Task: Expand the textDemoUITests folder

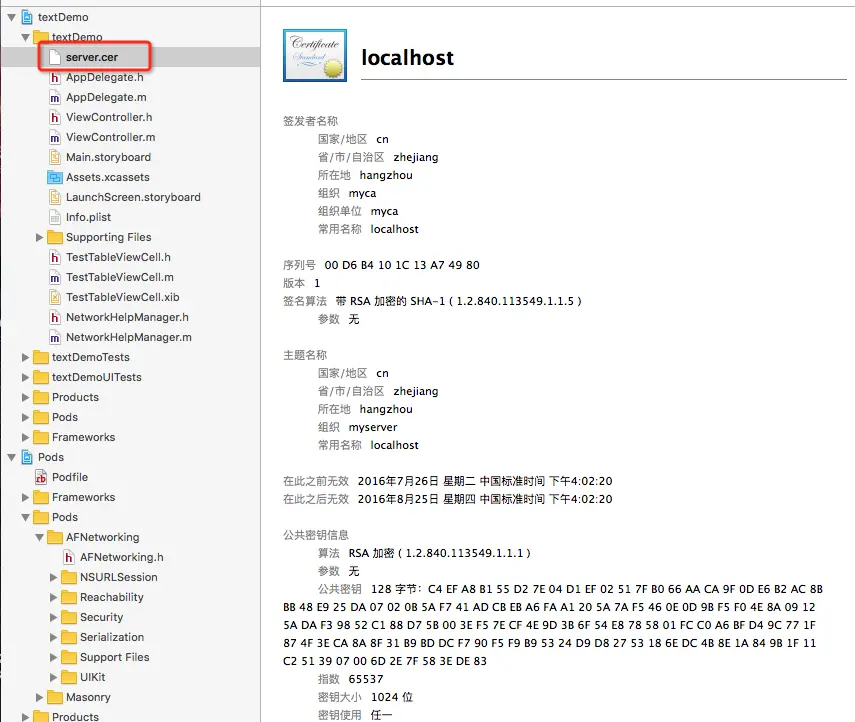Action: [25, 377]
